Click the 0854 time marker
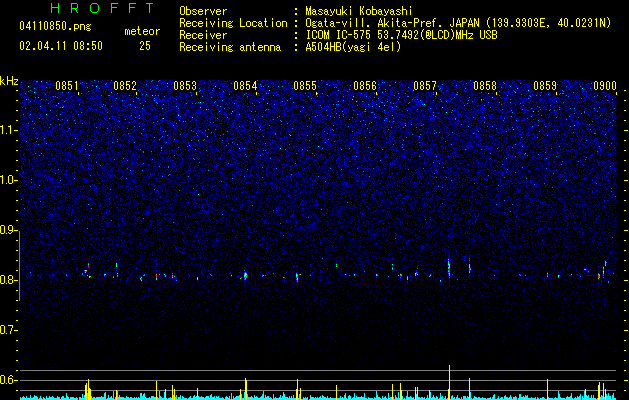Screen dimensions: 629x400 point(245,86)
